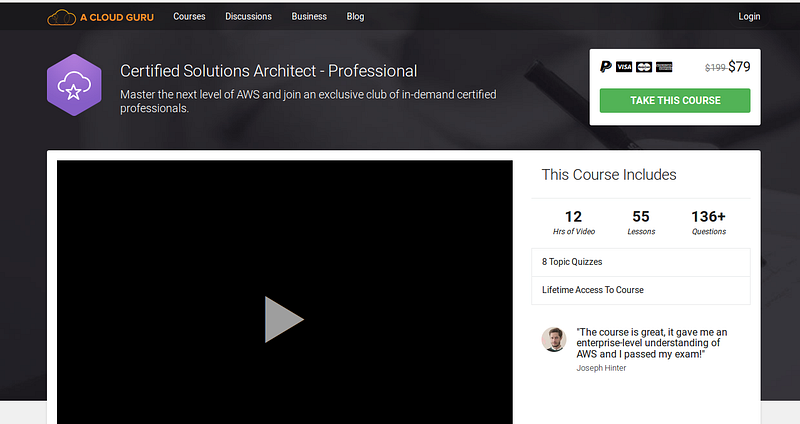Click the Mastercard icon
This screenshot has height=424, width=800.
[x=644, y=67]
